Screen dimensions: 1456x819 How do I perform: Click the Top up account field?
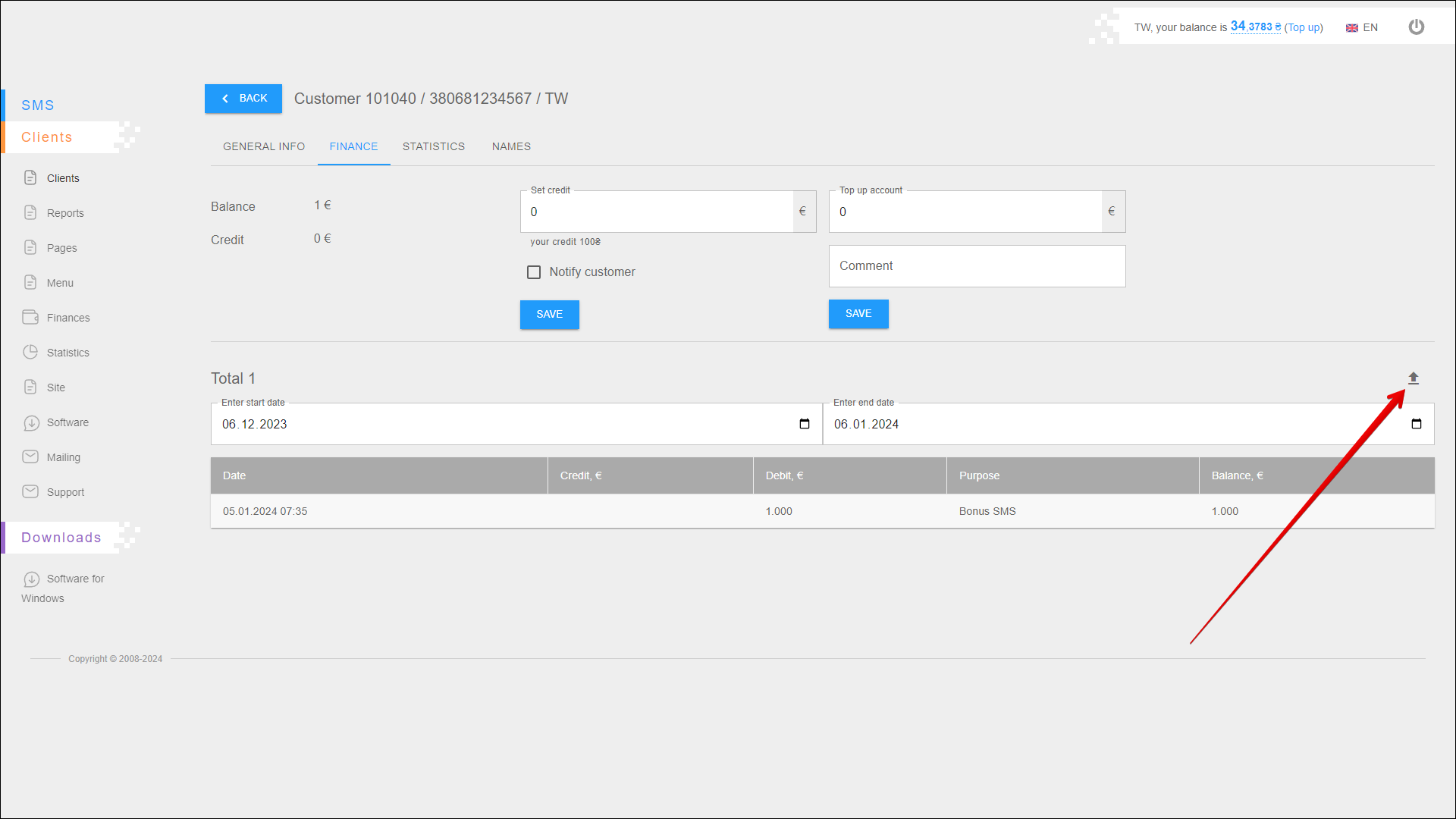tap(965, 212)
